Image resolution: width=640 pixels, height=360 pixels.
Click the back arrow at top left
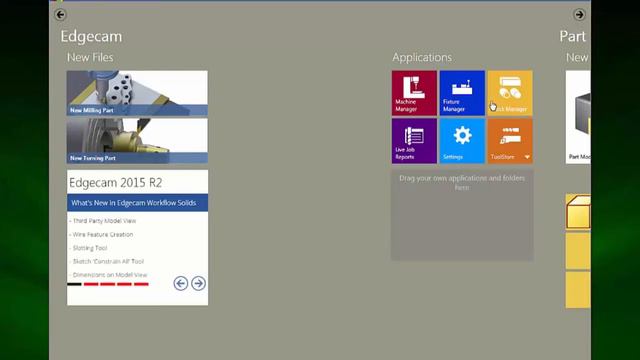60,15
